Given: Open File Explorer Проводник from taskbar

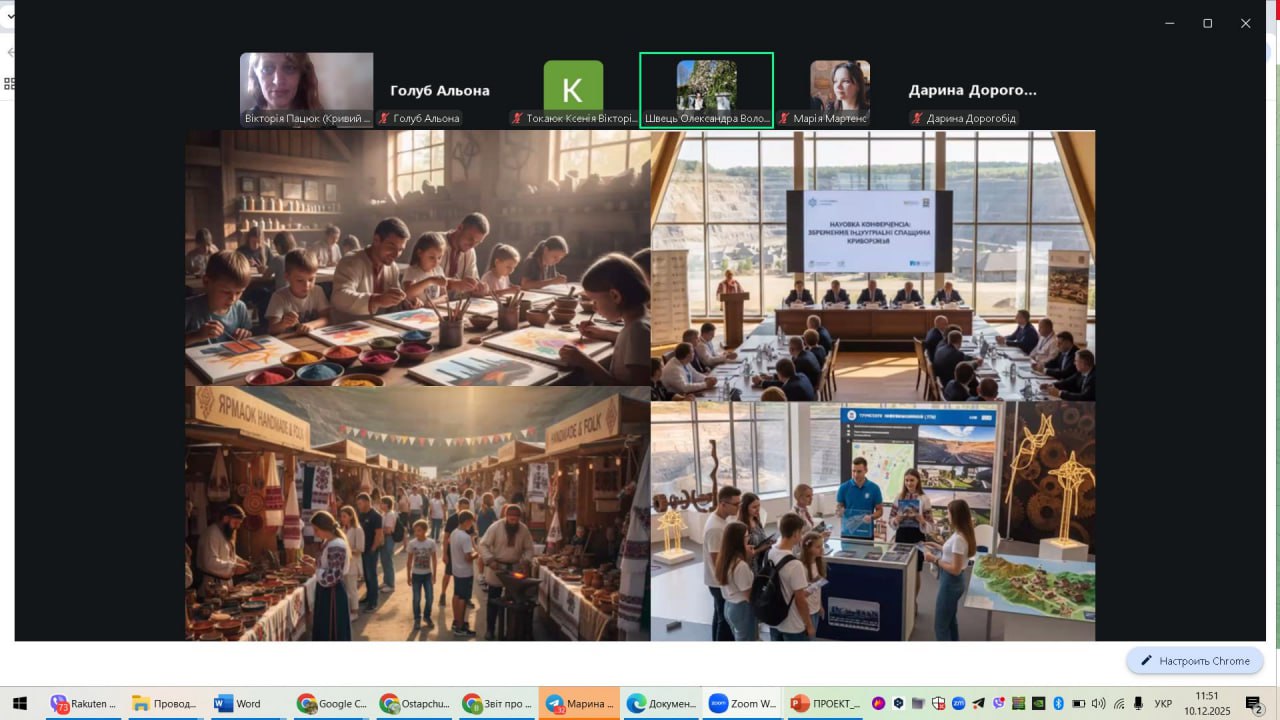Looking at the screenshot, I should click(x=165, y=703).
